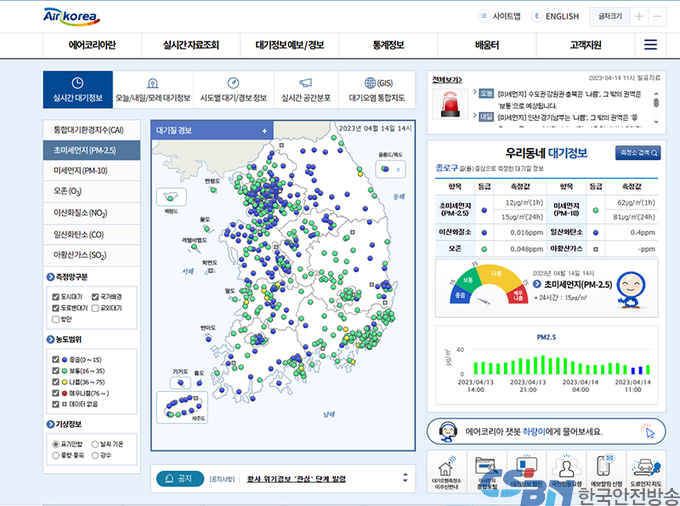Toggle the 도로변대기 checkbox
This screenshot has height=506, width=680.
tap(56, 308)
